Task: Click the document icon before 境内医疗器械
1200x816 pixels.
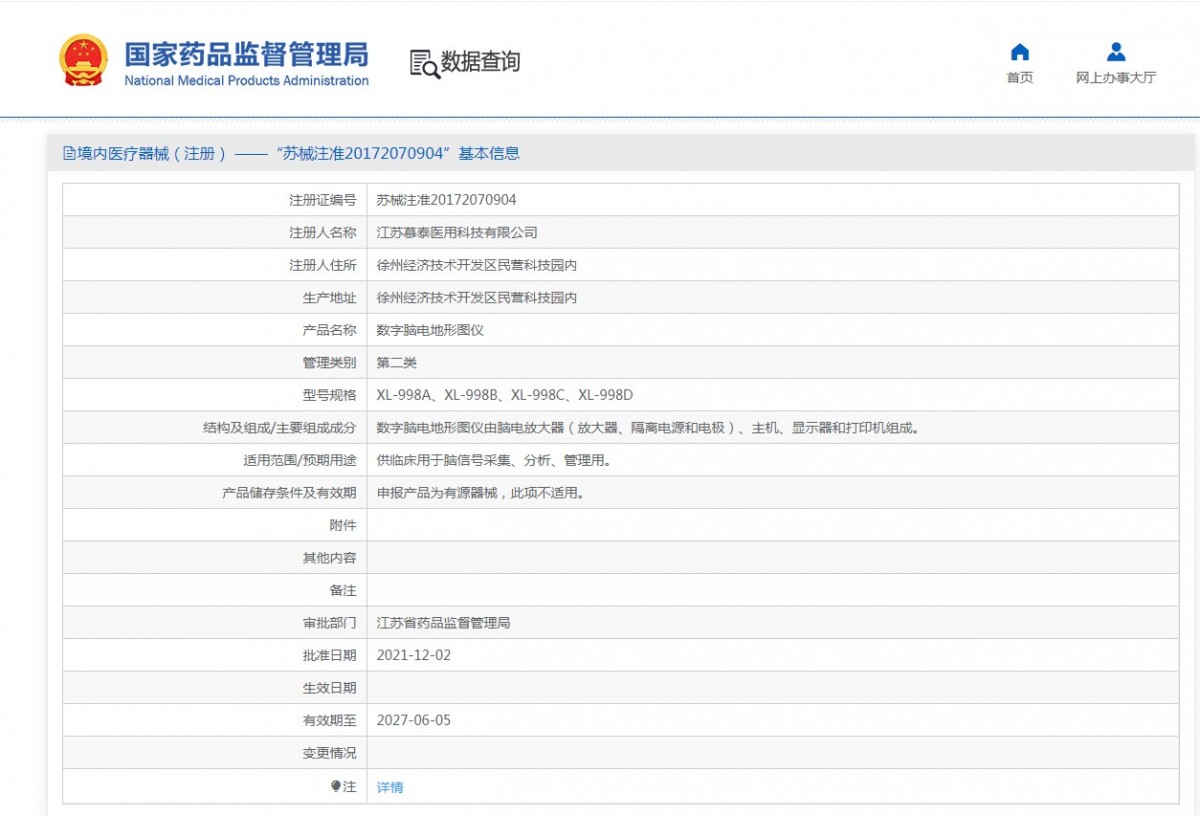Action: [x=69, y=154]
